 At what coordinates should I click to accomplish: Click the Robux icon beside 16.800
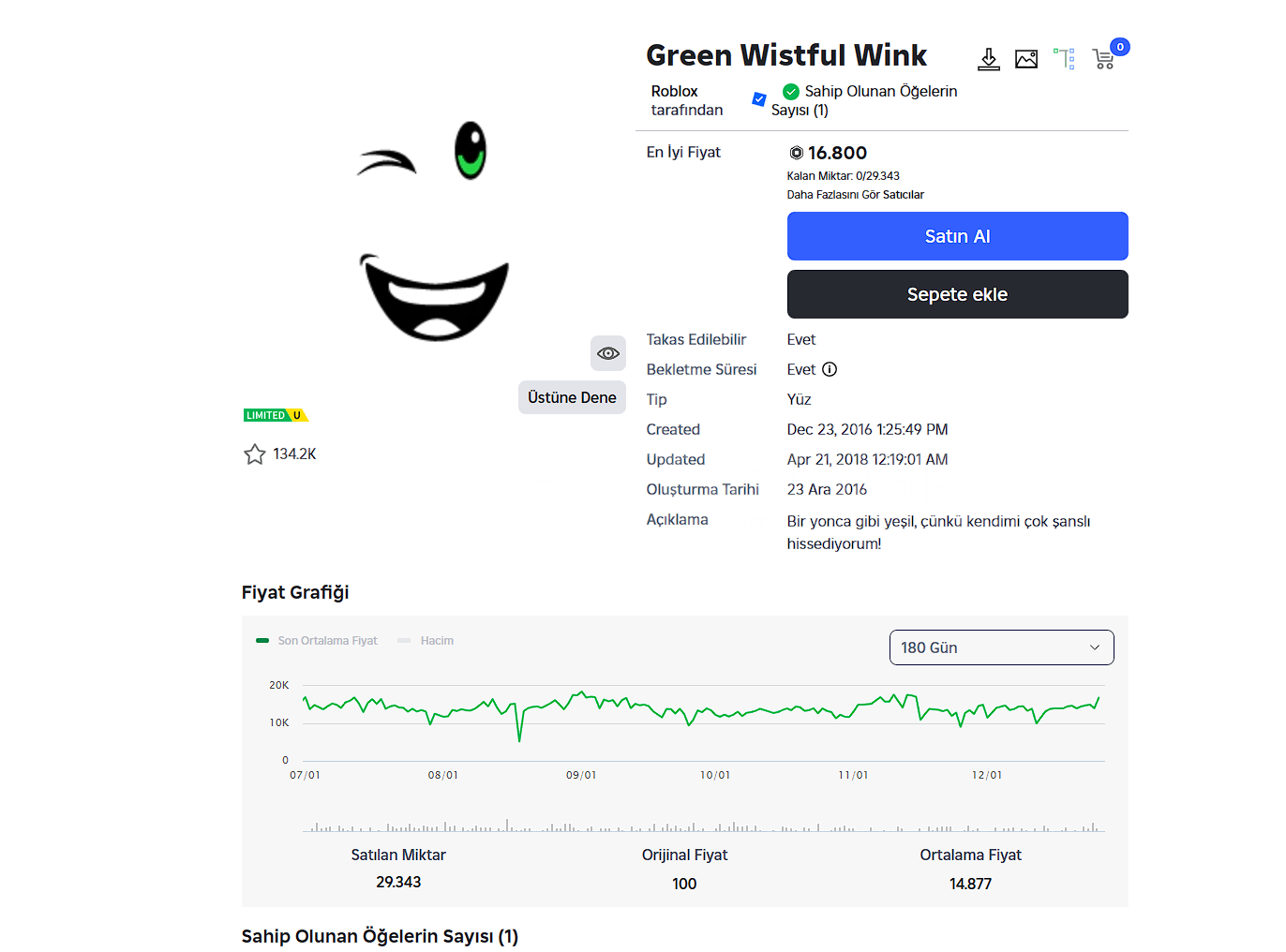pos(797,153)
